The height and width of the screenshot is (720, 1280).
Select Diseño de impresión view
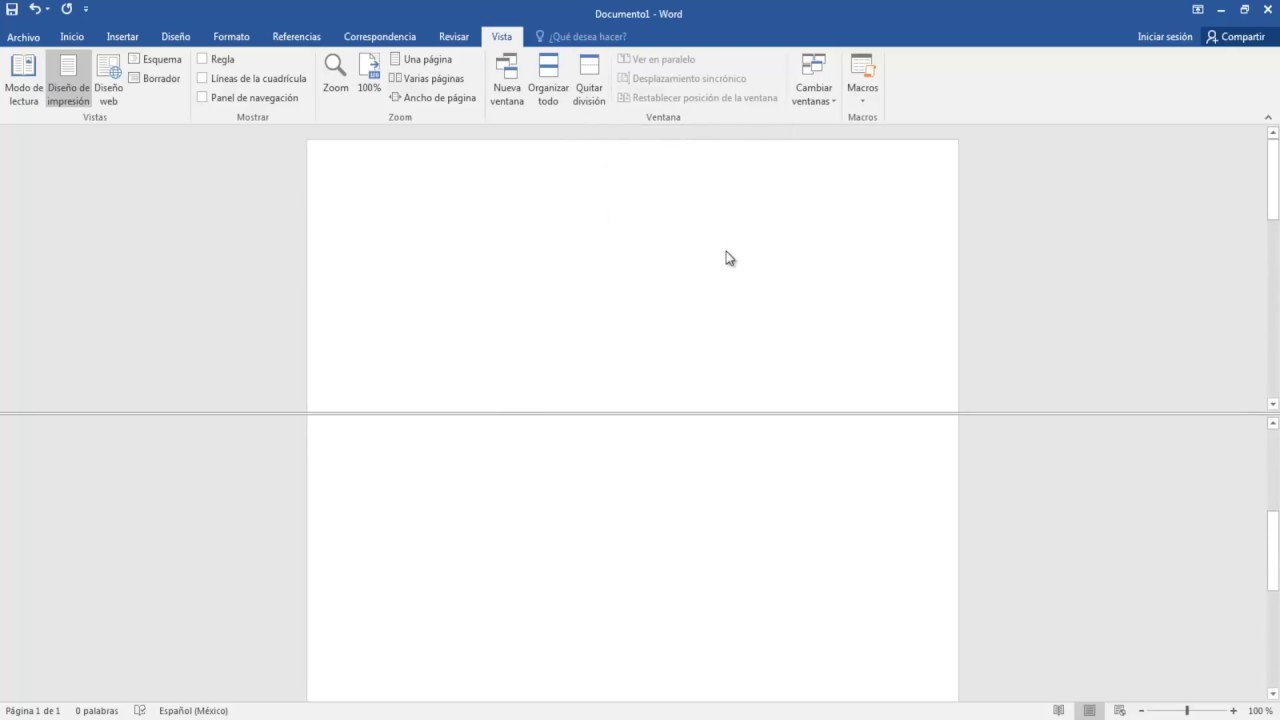tap(68, 80)
